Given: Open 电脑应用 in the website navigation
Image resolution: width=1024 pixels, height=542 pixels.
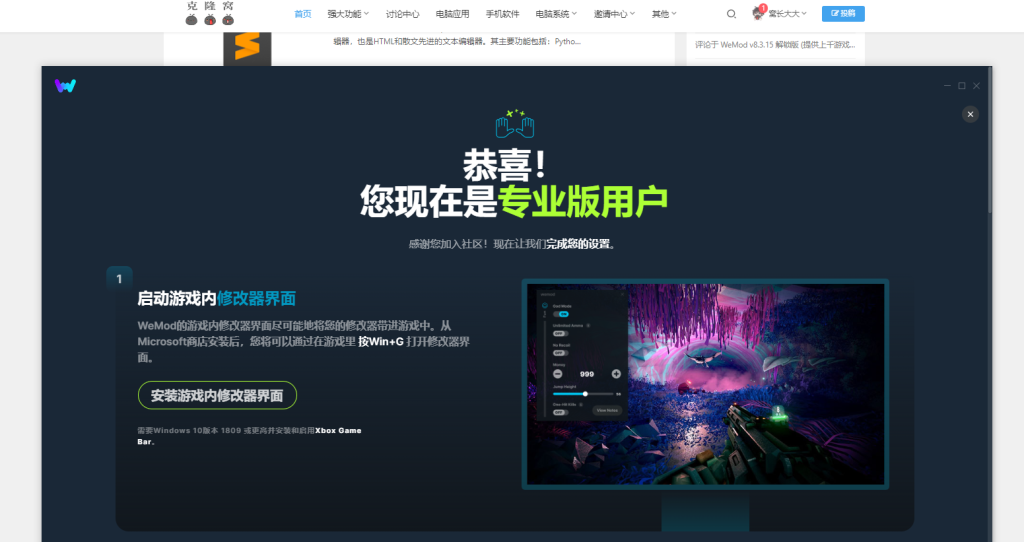Looking at the screenshot, I should [x=452, y=14].
